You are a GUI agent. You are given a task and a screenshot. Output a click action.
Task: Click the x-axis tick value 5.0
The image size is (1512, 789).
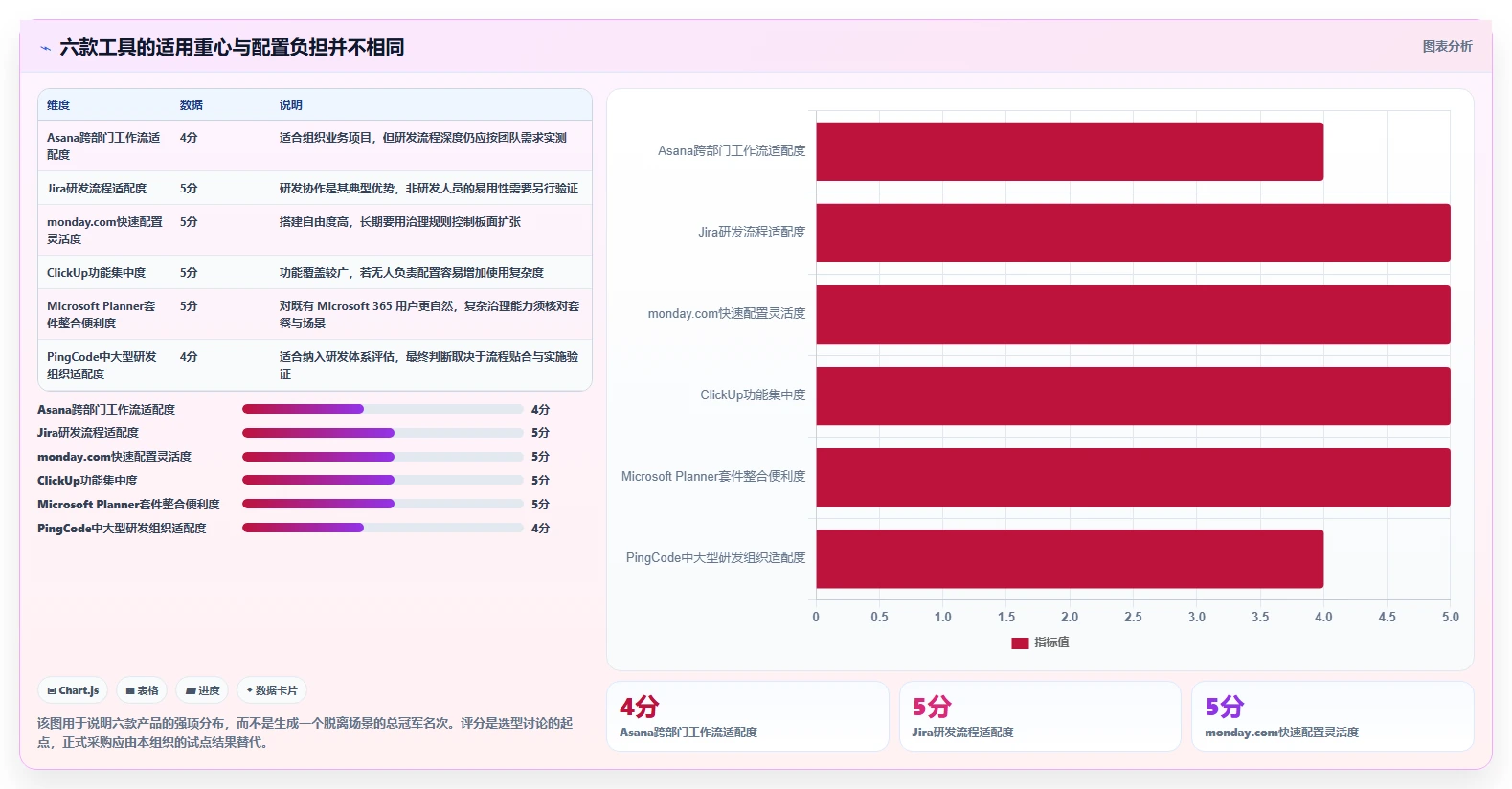1451,618
